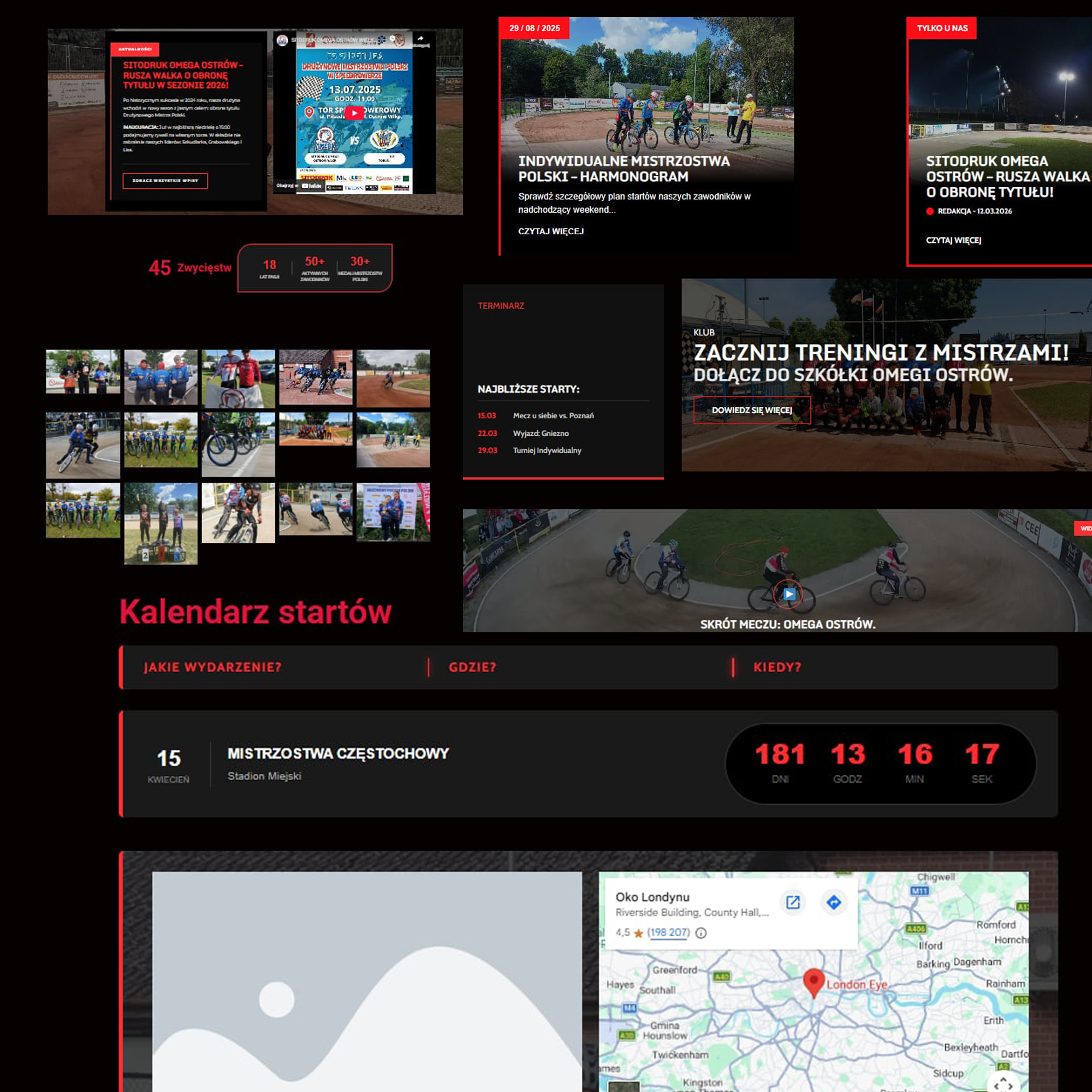This screenshot has height=1092, width=1092.
Task: Open the map in a larger view
Action: [793, 902]
